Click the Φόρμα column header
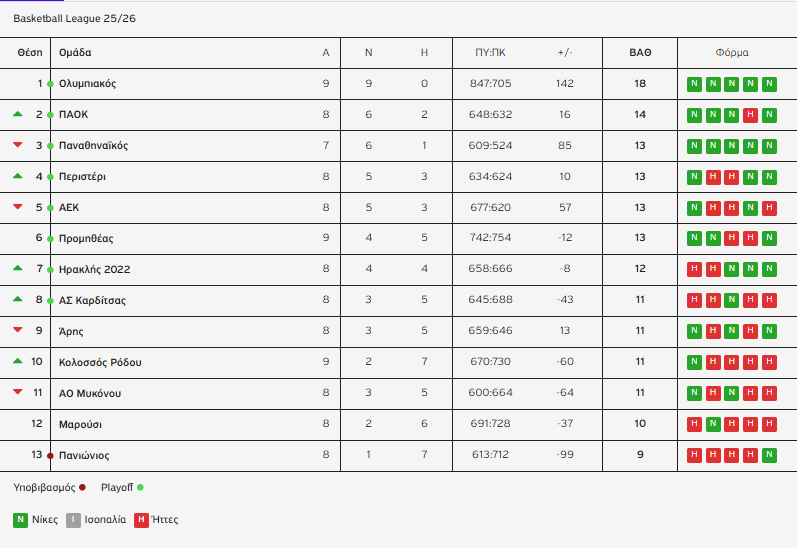 732,53
